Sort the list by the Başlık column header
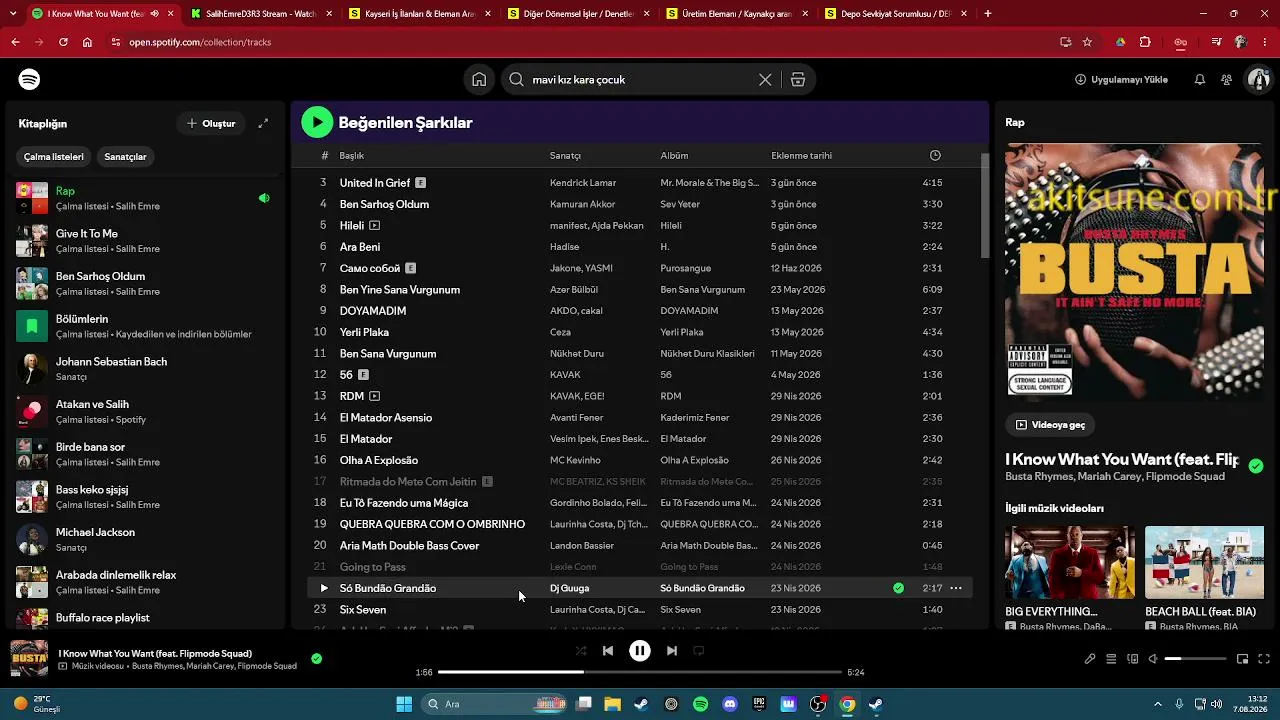Screen dimensions: 1280x720 coord(351,156)
